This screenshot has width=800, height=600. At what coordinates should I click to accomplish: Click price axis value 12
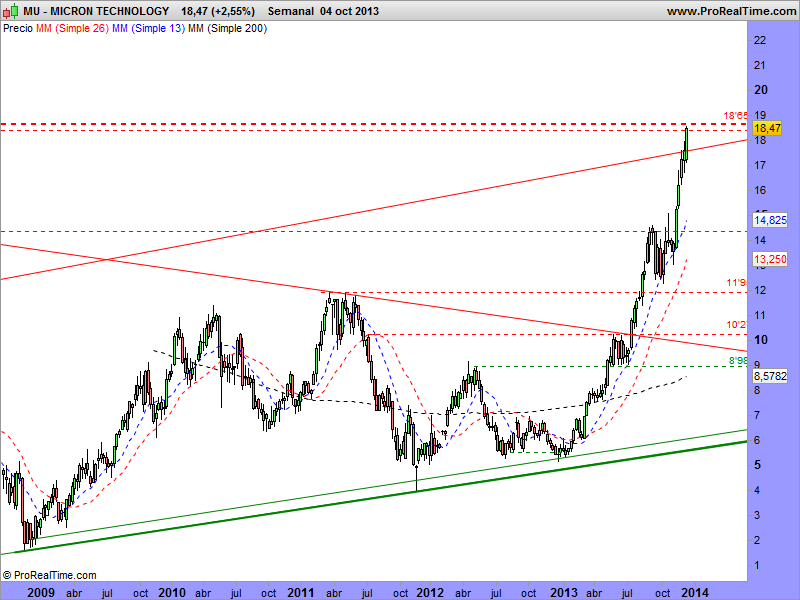(x=760, y=290)
